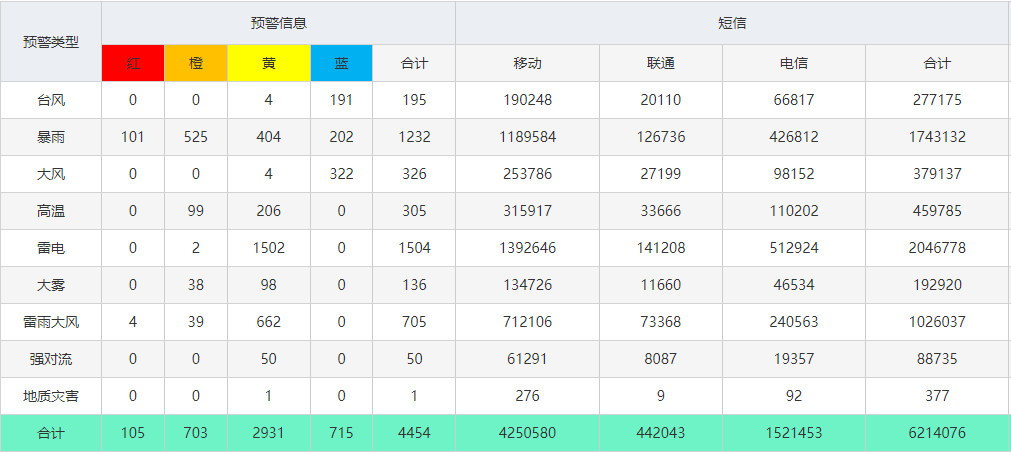Click the 暴雨 orange count 525

[x=196, y=137]
